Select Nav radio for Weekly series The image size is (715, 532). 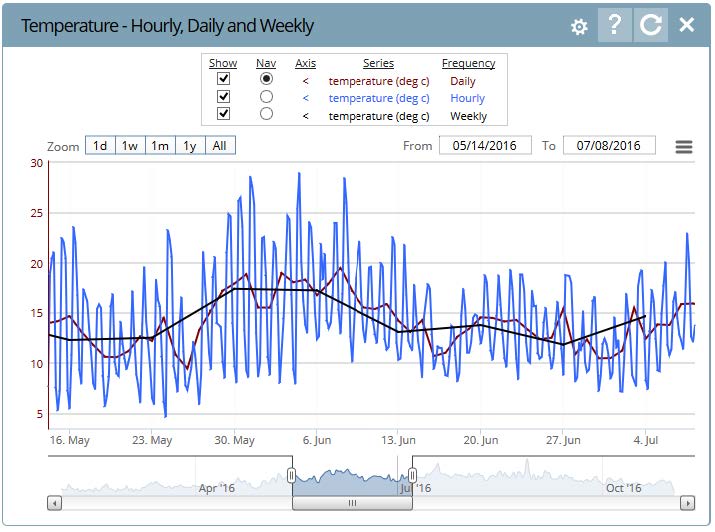pos(266,115)
